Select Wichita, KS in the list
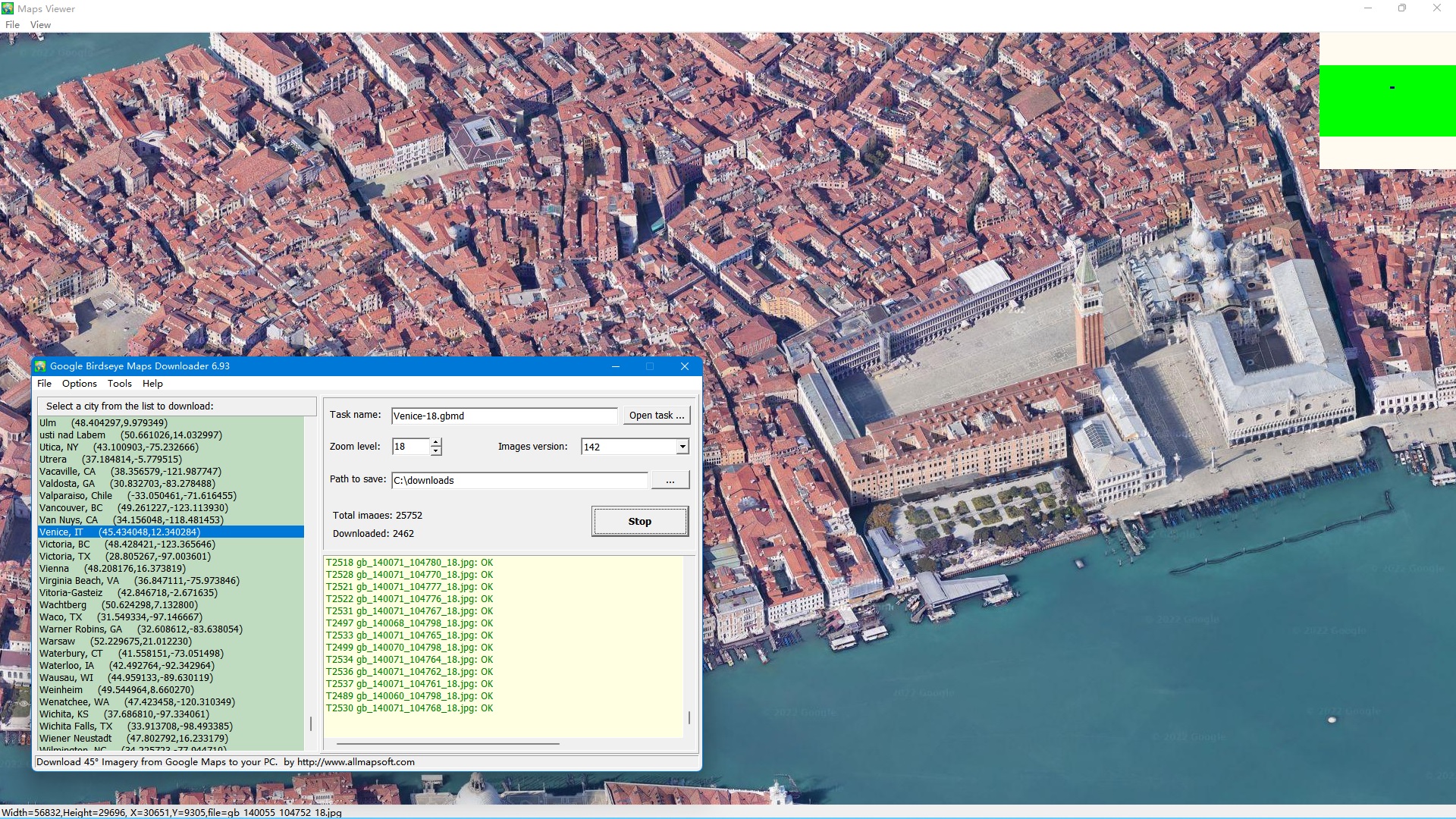 point(171,714)
